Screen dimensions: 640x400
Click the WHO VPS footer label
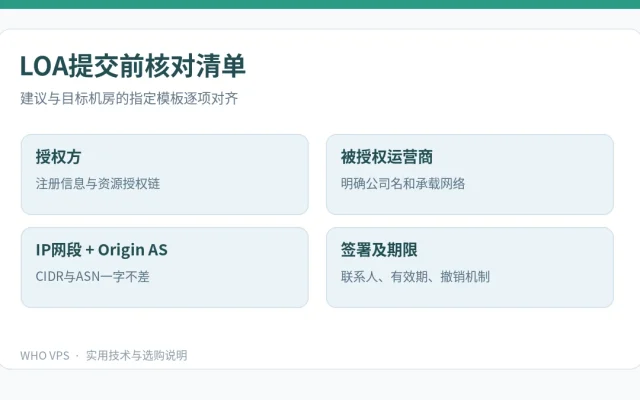tap(45, 356)
